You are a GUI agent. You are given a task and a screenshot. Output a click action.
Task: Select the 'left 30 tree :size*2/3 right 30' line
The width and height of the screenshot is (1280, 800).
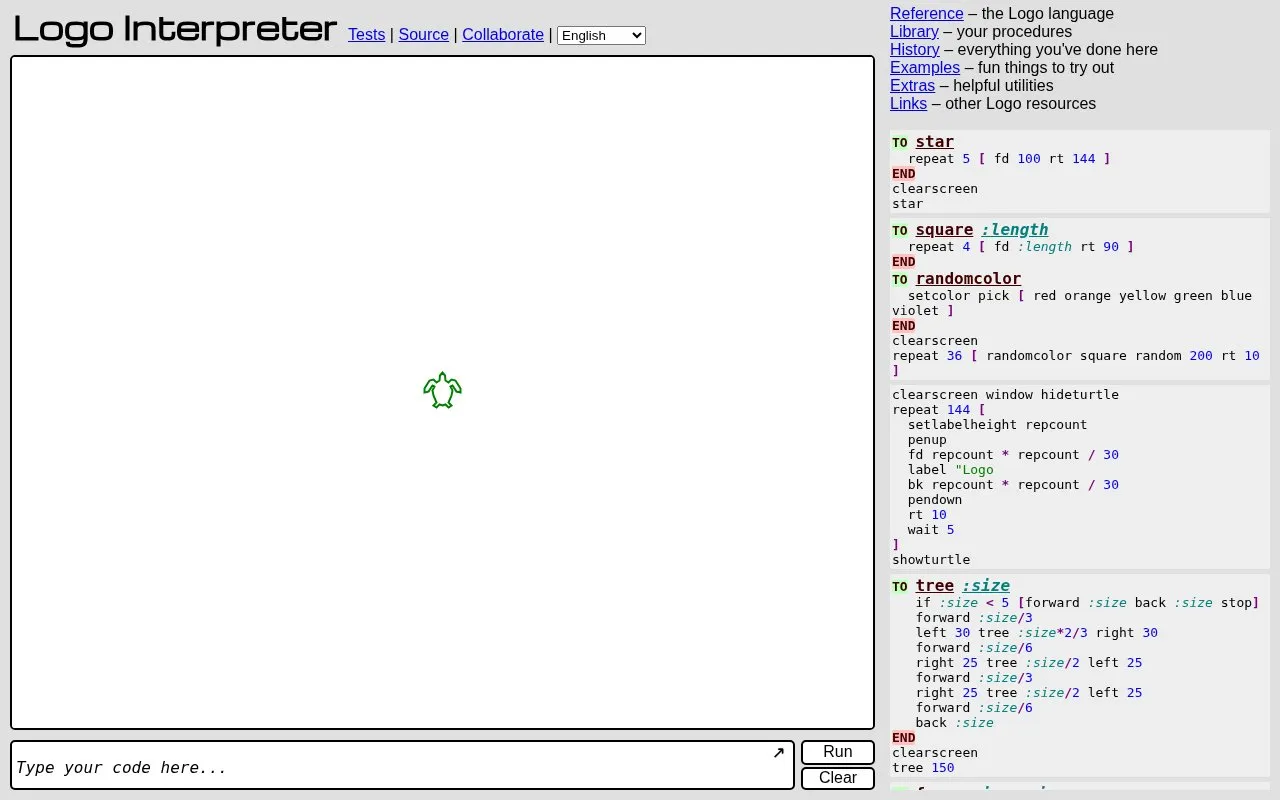tap(1037, 633)
